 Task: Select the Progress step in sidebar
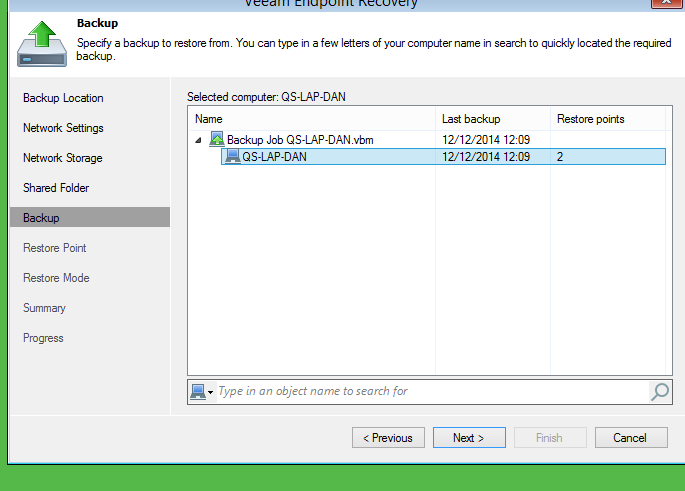(x=43, y=338)
